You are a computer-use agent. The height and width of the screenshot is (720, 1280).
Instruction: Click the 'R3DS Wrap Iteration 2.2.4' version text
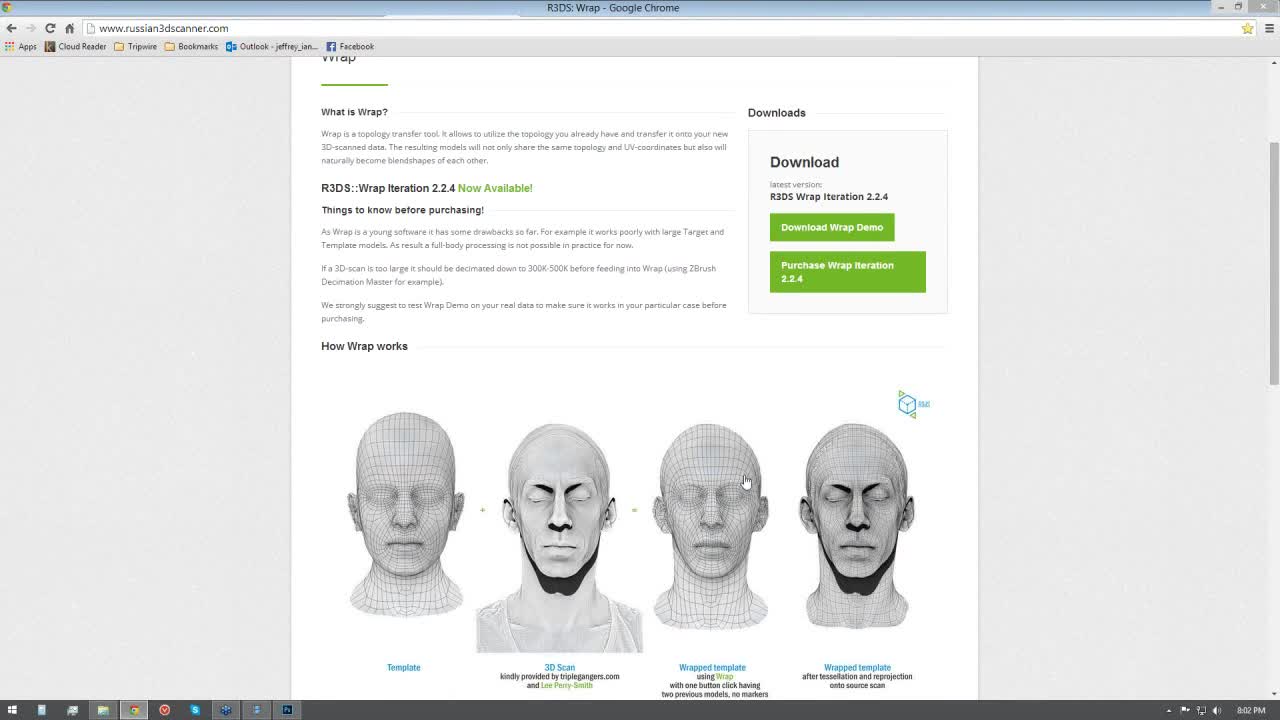(x=829, y=197)
